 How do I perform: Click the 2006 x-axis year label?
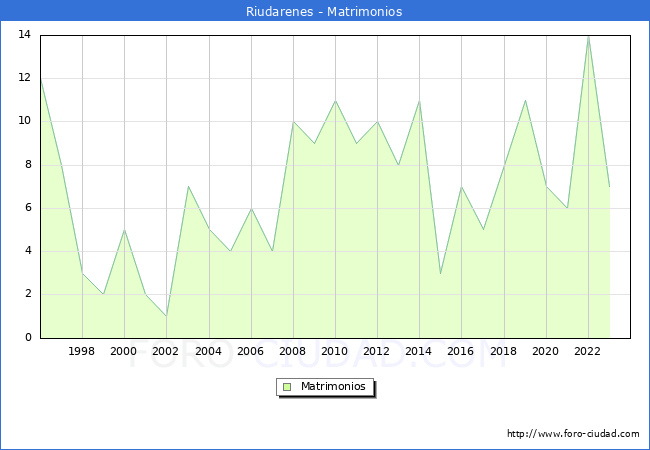point(250,351)
